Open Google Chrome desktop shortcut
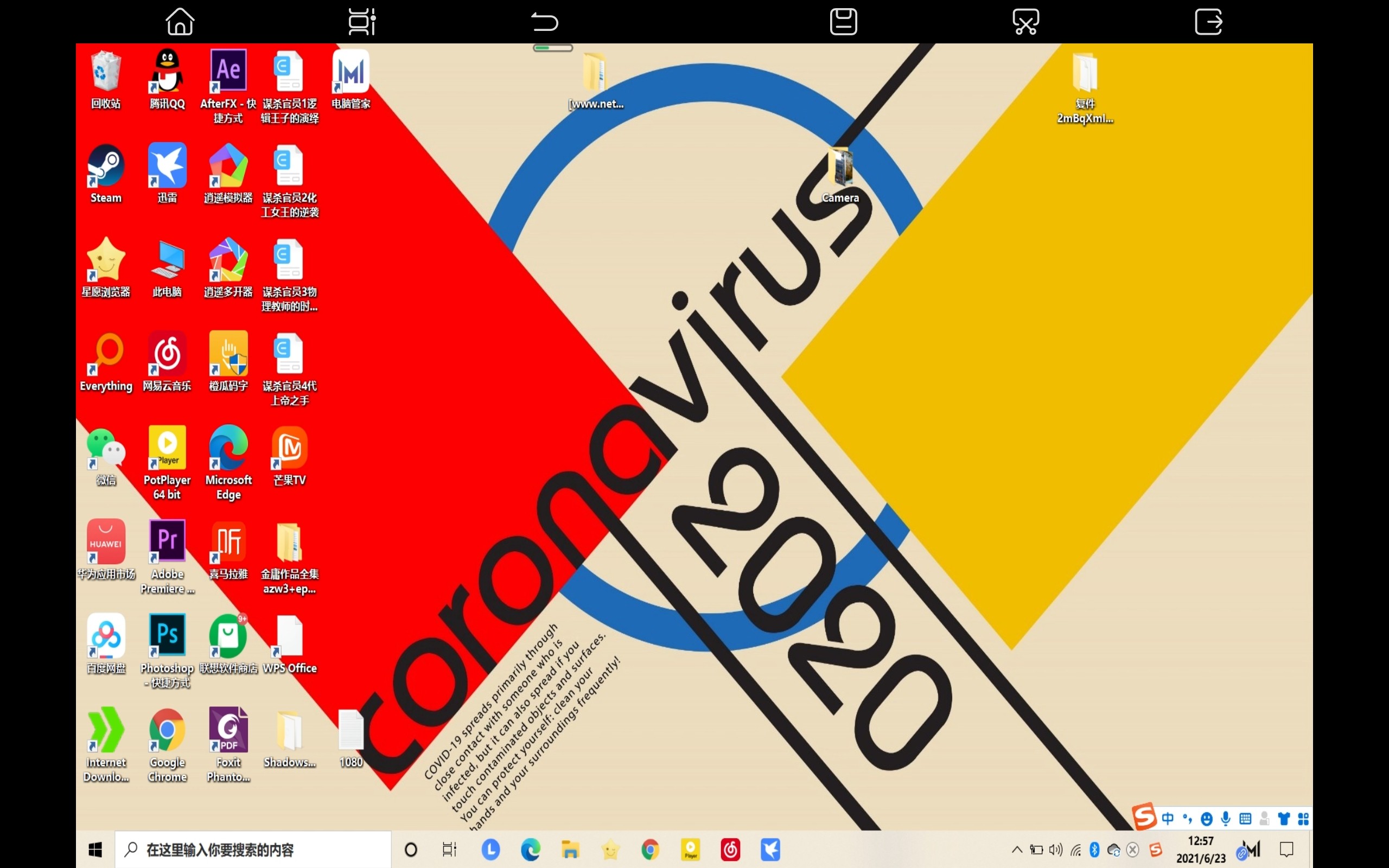The height and width of the screenshot is (868, 1389). (x=167, y=730)
